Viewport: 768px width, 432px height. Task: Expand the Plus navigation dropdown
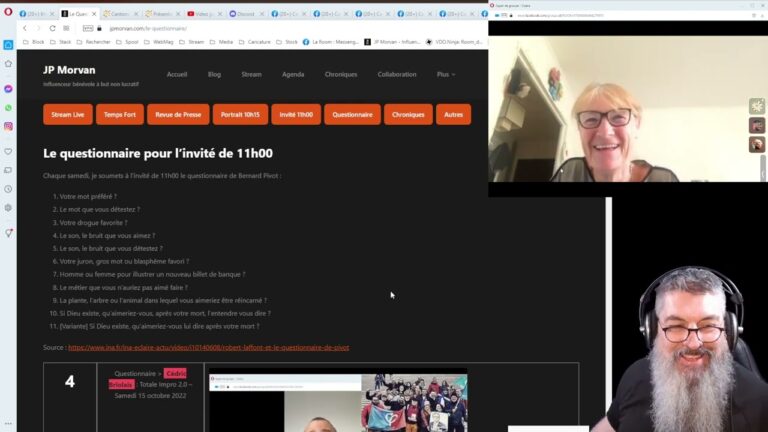[446, 74]
